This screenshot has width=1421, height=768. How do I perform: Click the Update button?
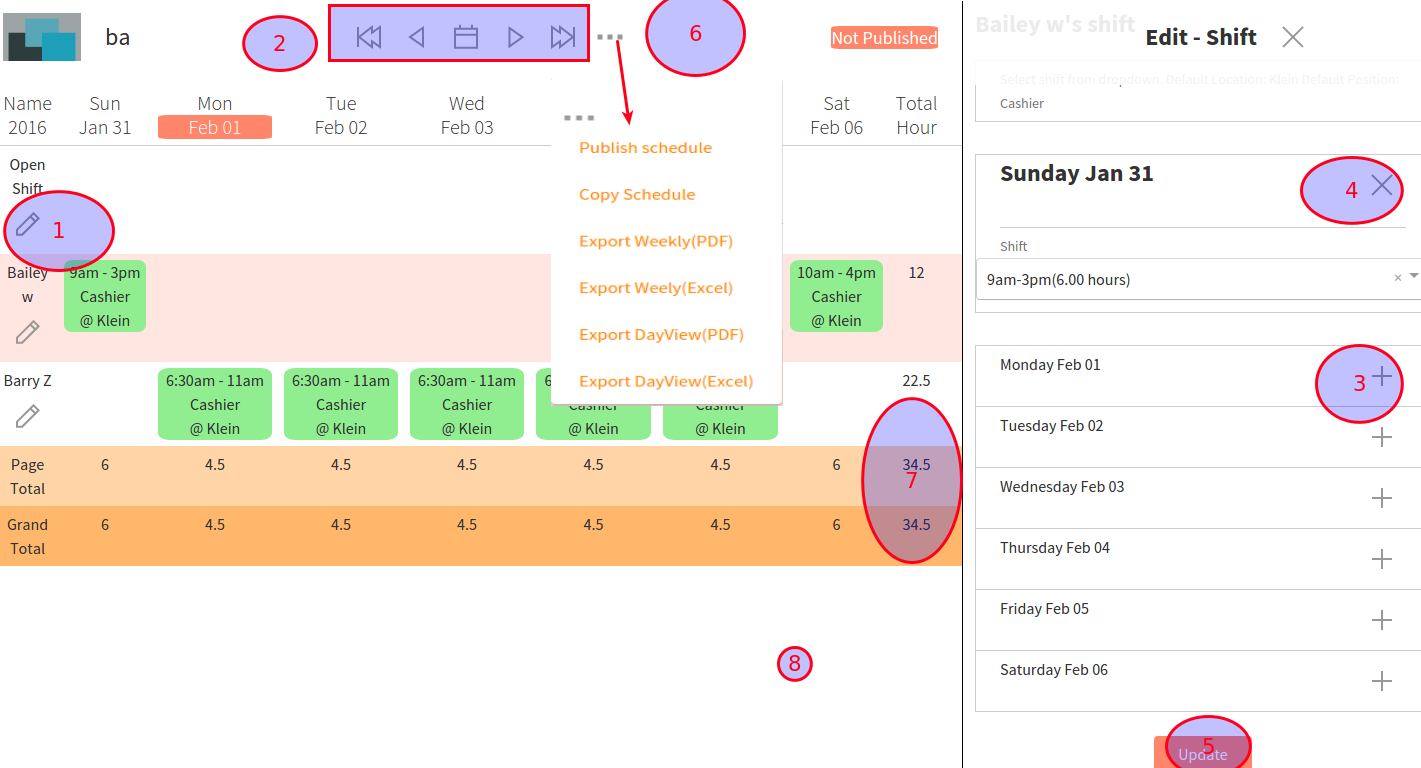coord(1202,753)
